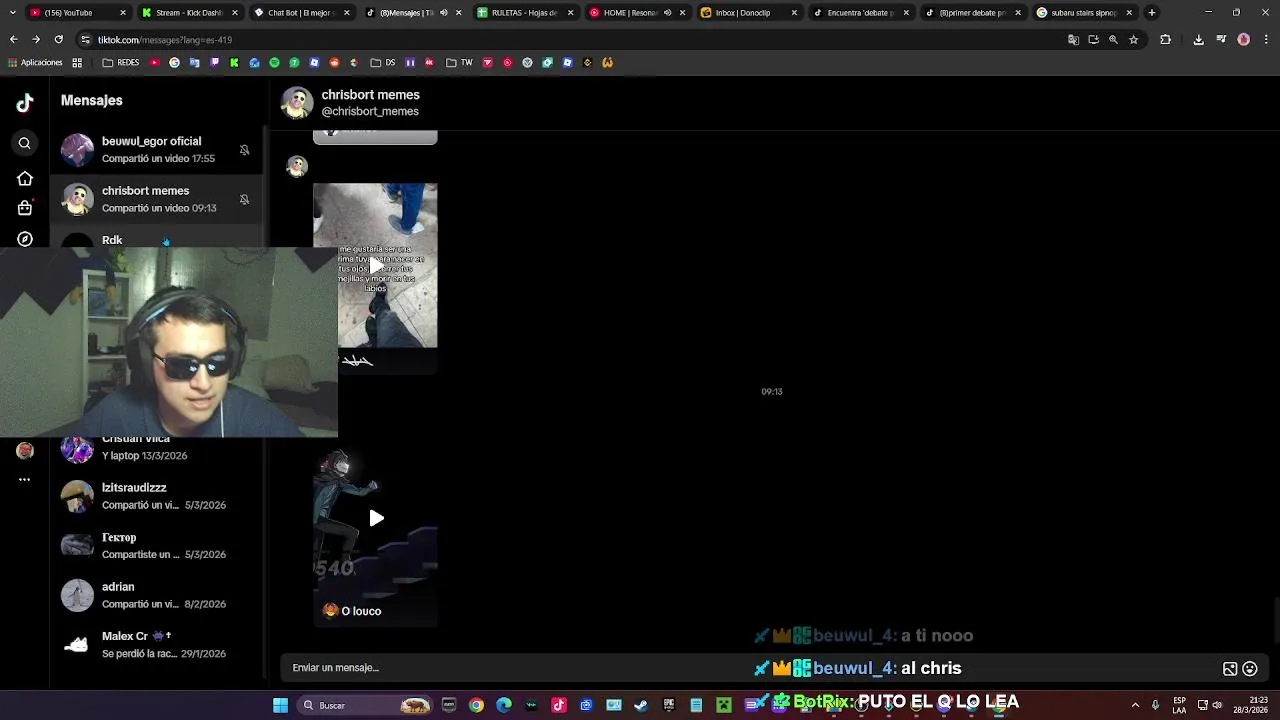Open Aplicaciones in bookmarks bar

(35, 62)
